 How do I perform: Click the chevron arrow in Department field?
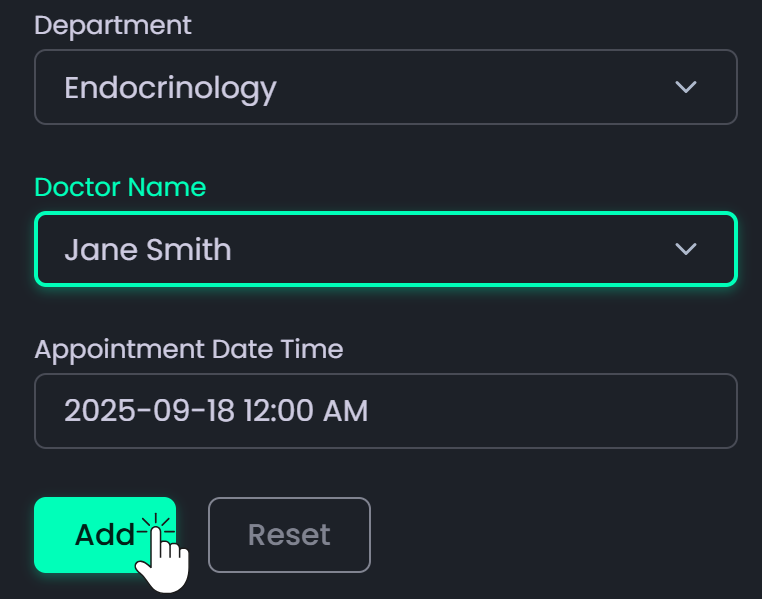click(x=685, y=87)
